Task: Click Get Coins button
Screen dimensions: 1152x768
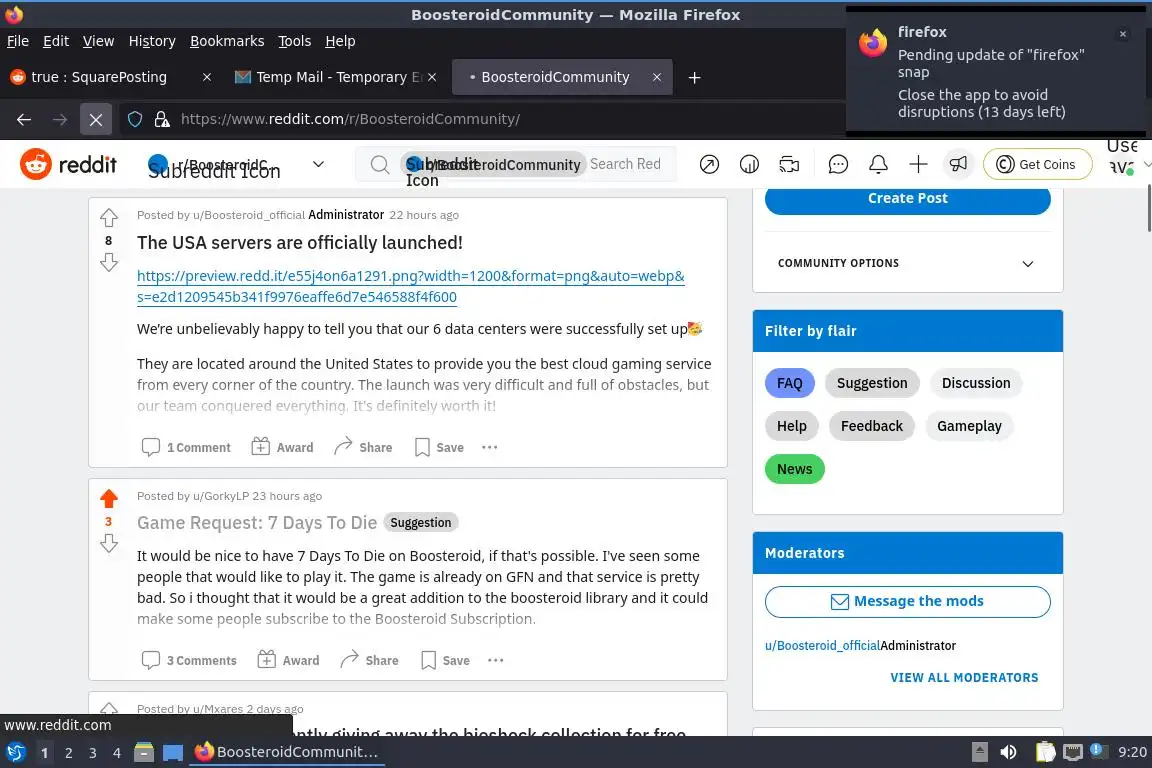Action: point(1037,165)
